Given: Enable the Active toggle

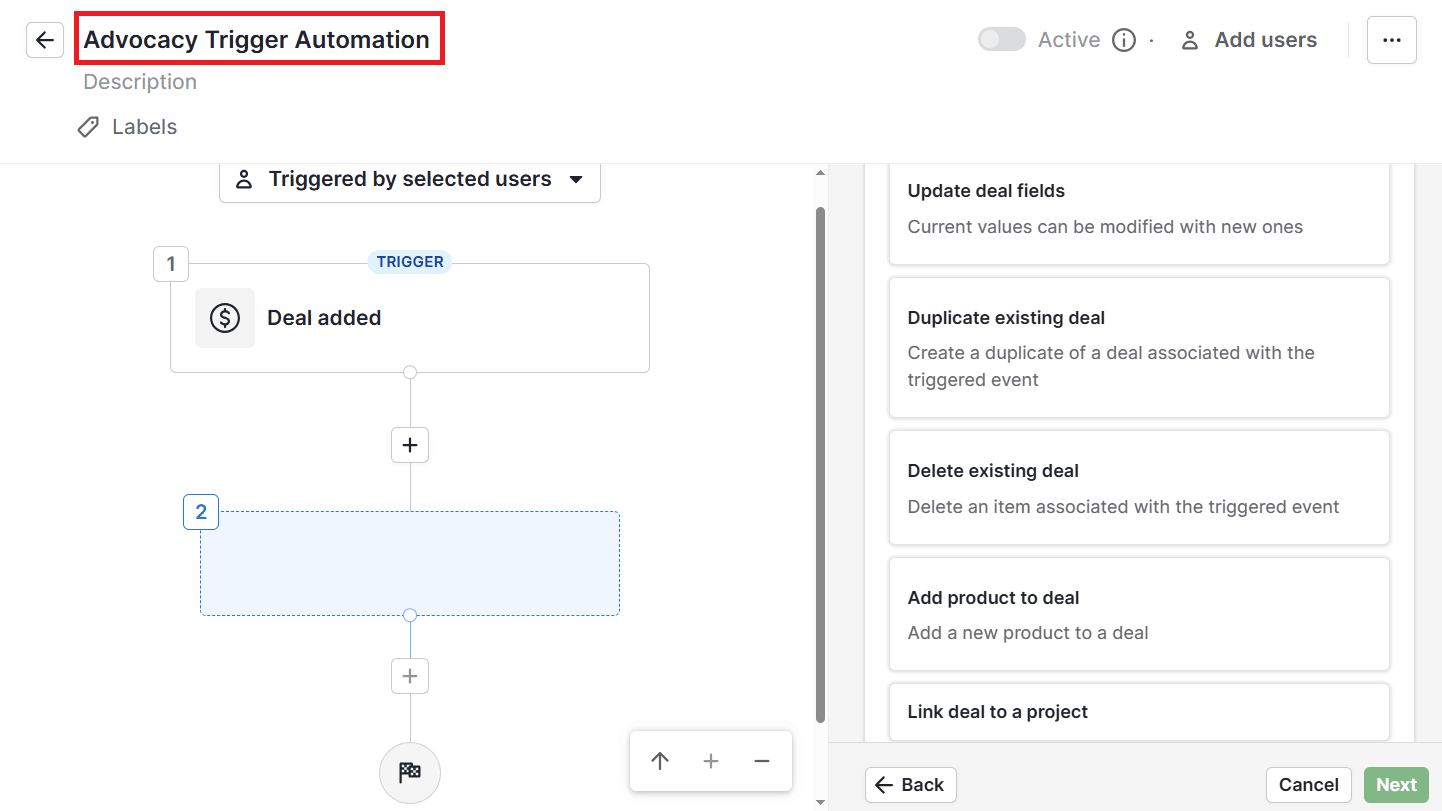Looking at the screenshot, I should (x=1001, y=38).
